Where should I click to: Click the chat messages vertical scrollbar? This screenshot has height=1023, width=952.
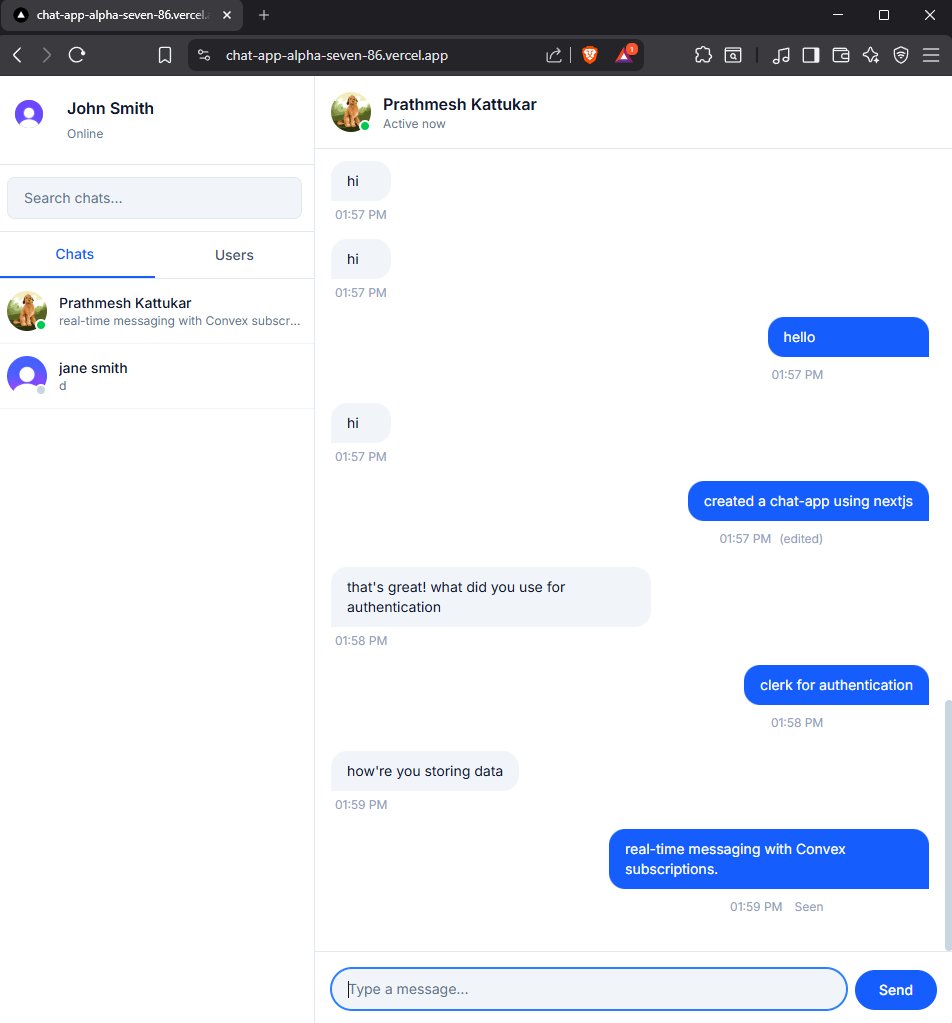click(947, 825)
